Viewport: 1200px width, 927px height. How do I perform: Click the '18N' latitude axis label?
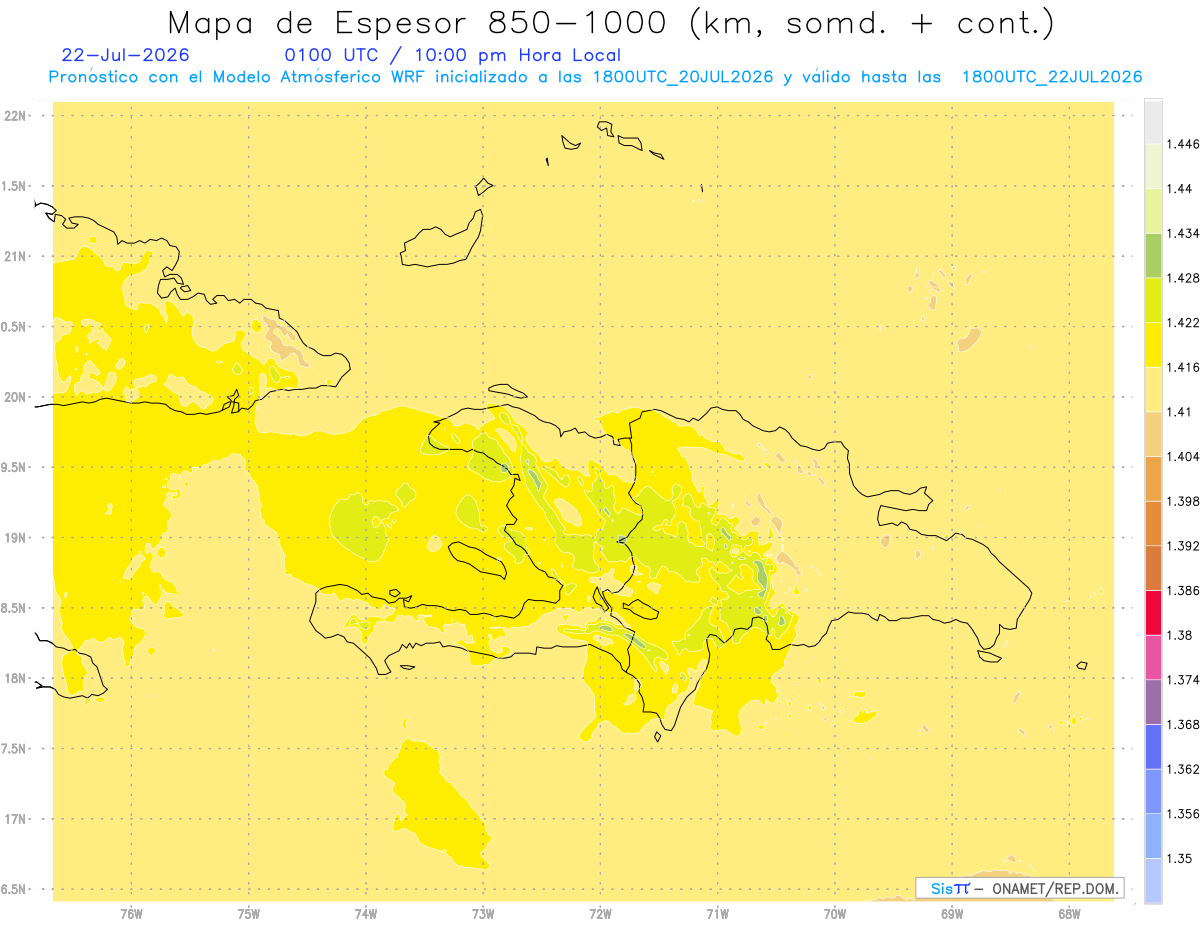coord(14,678)
